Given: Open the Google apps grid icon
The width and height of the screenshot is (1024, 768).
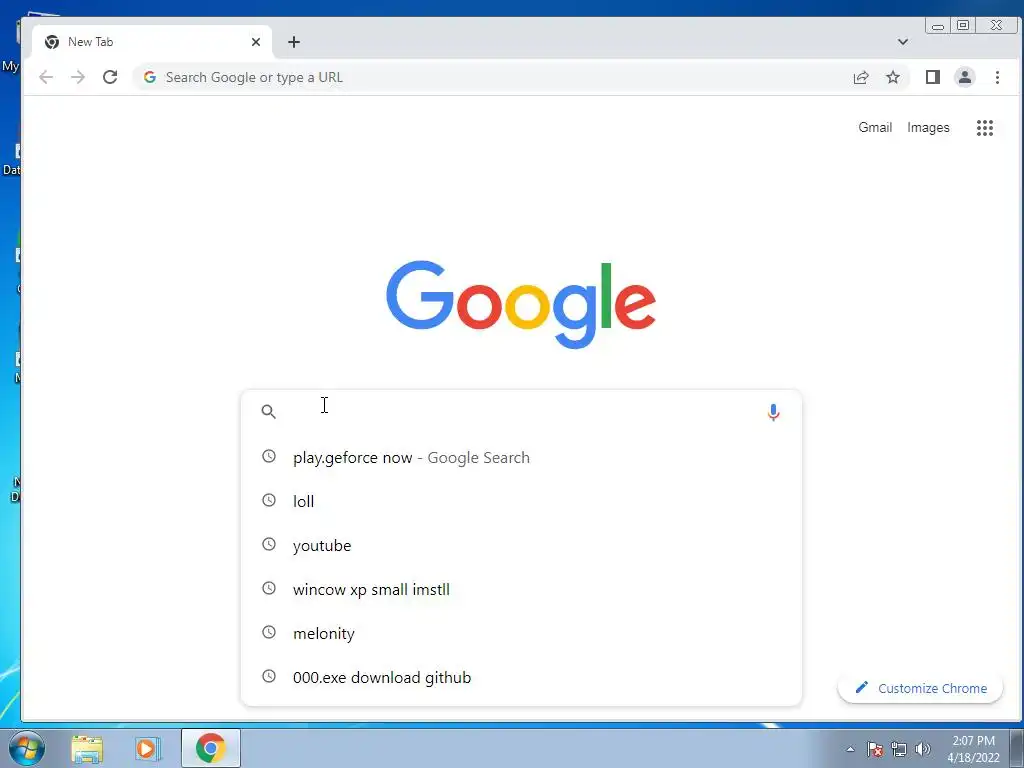Looking at the screenshot, I should pos(985,127).
